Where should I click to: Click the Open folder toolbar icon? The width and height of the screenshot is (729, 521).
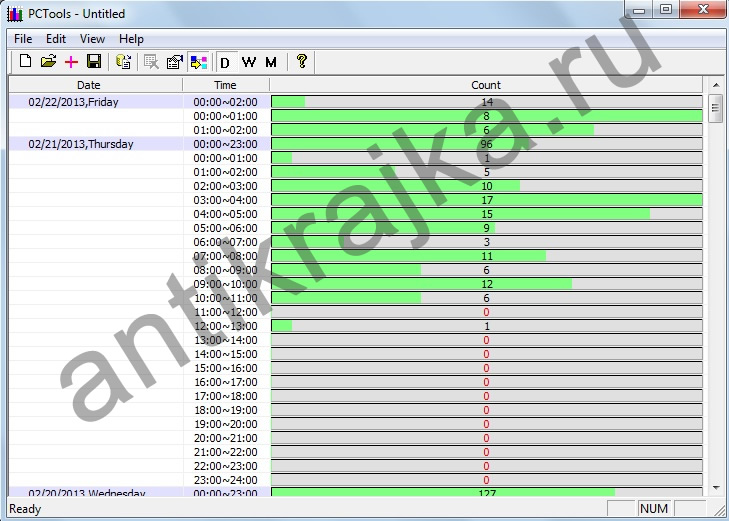coord(48,62)
